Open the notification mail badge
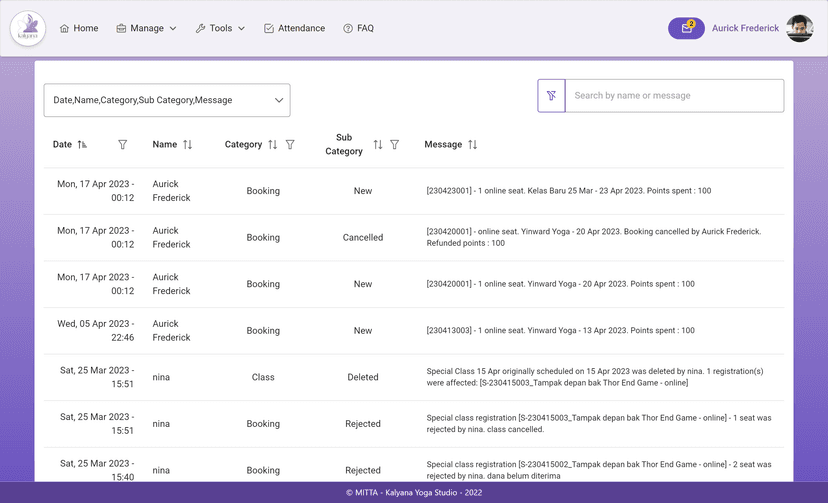Screen dimensions: 828x503 coord(686,28)
